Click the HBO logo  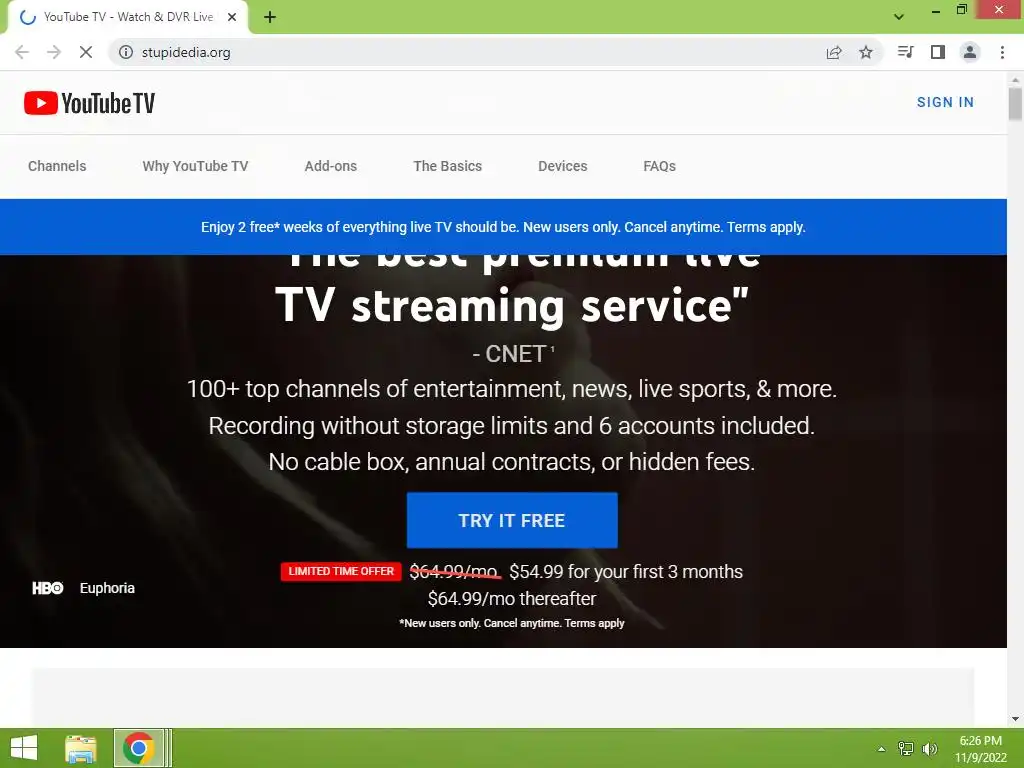(x=48, y=588)
